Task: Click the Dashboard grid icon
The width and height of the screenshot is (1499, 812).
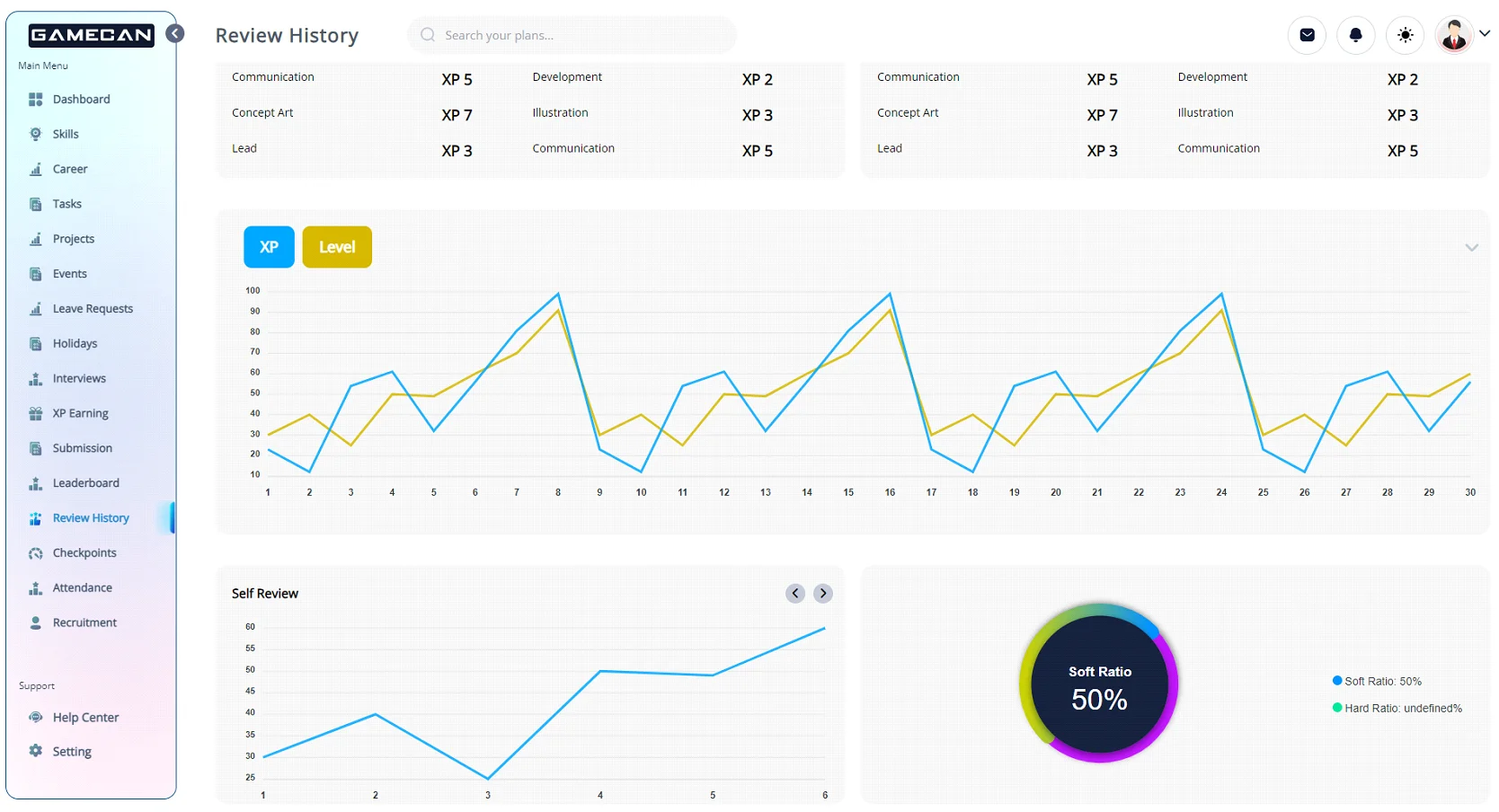Action: point(36,100)
